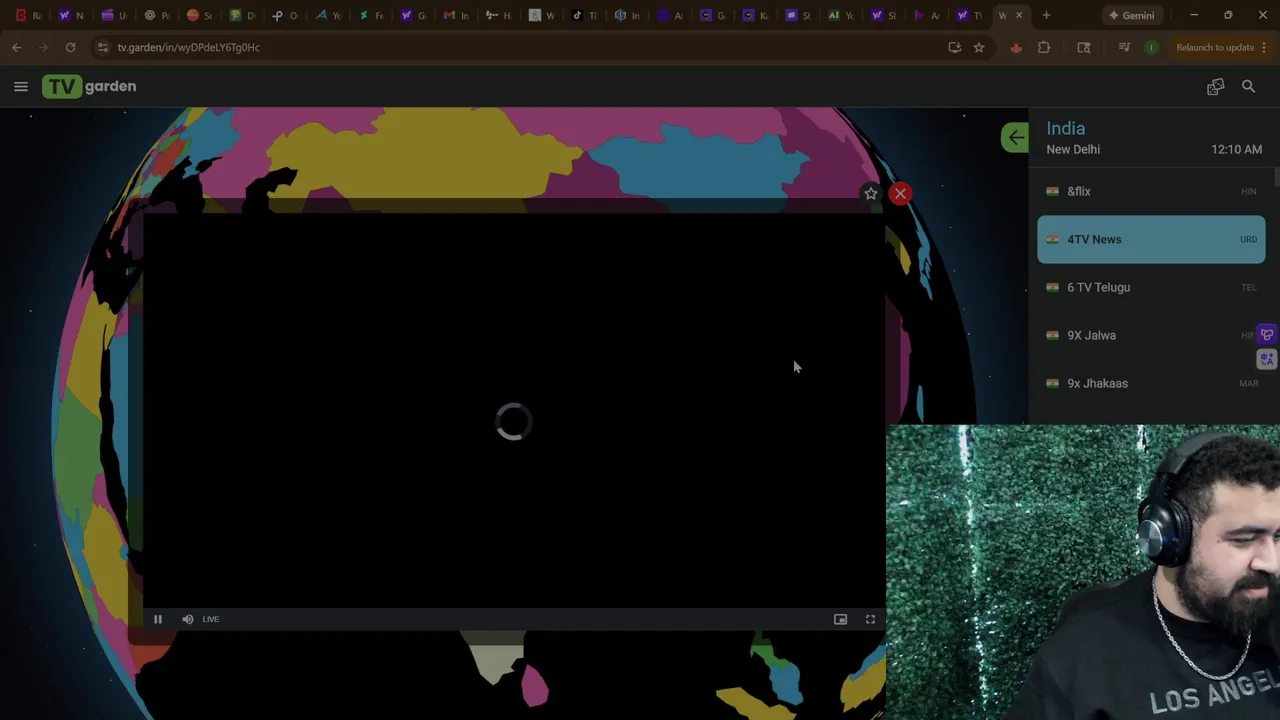Click the TEL tag on 6 TV Telugu
Viewport: 1280px width, 720px height.
(1249, 288)
